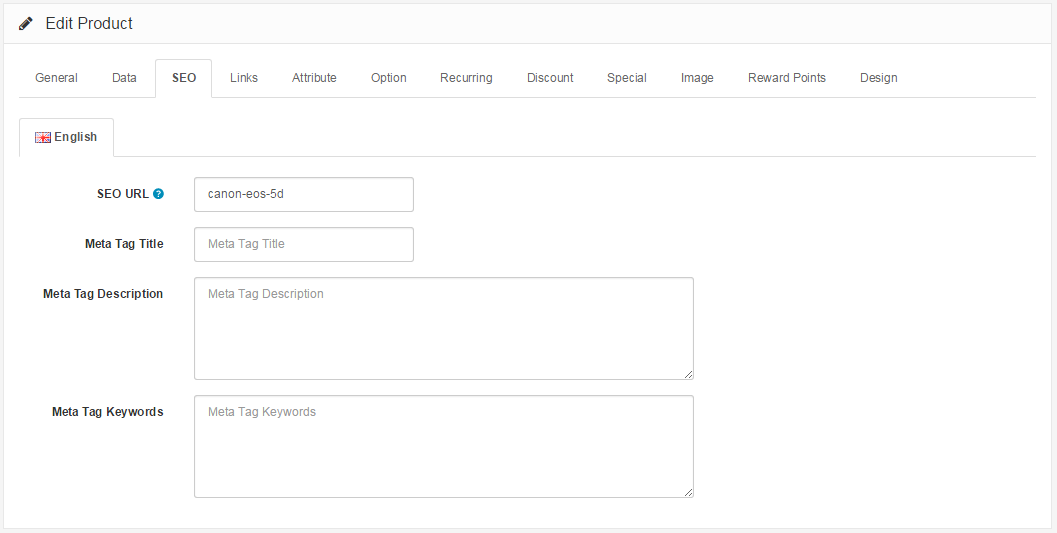Switch to the Data tab
Screen dimensions: 1057x533
tap(124, 78)
